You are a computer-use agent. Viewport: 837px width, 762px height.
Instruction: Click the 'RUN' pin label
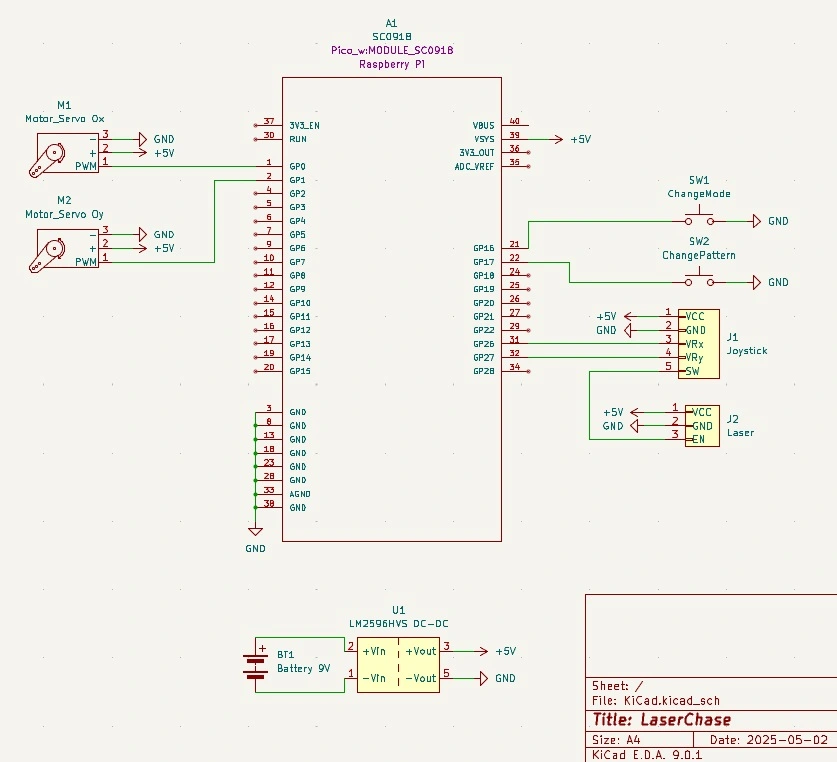pyautogui.click(x=298, y=139)
